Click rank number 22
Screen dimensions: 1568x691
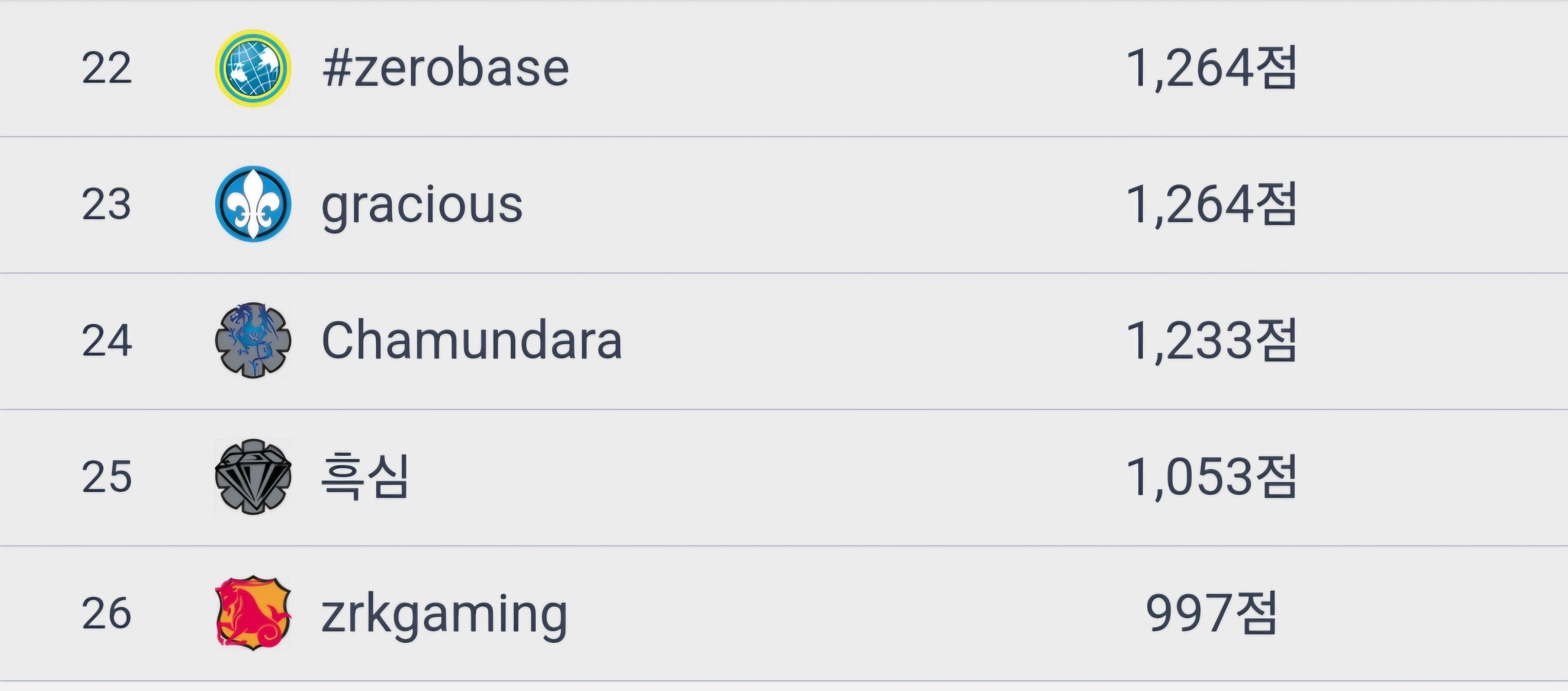point(106,68)
